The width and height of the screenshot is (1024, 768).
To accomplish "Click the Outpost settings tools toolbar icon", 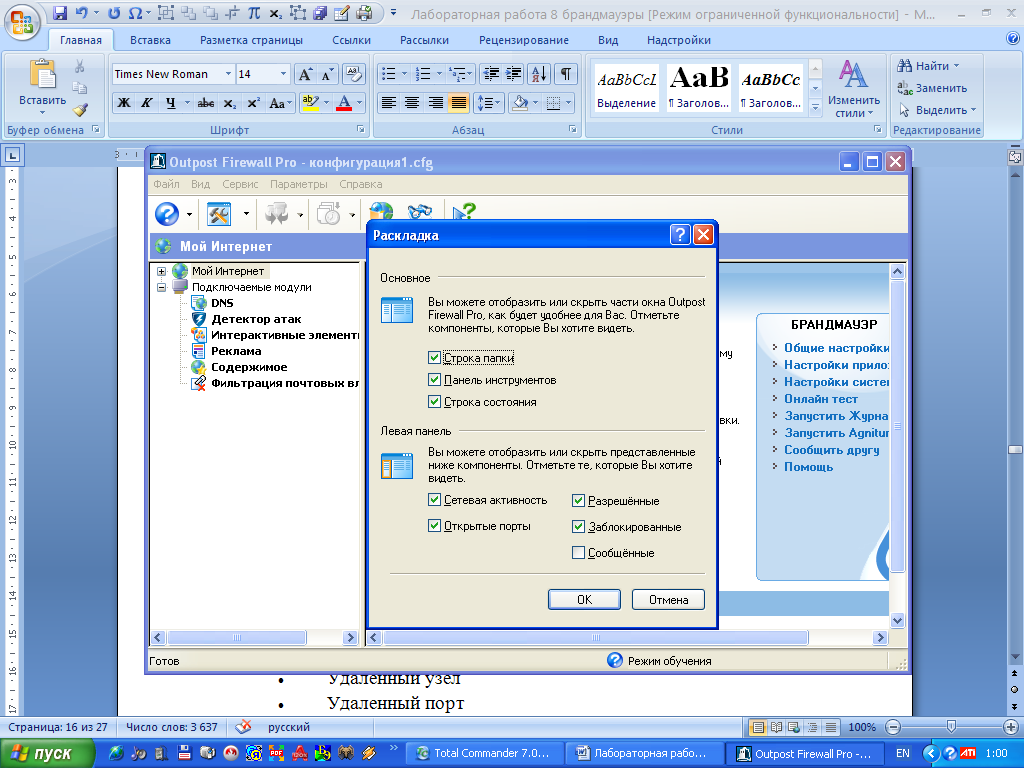I will (219, 214).
